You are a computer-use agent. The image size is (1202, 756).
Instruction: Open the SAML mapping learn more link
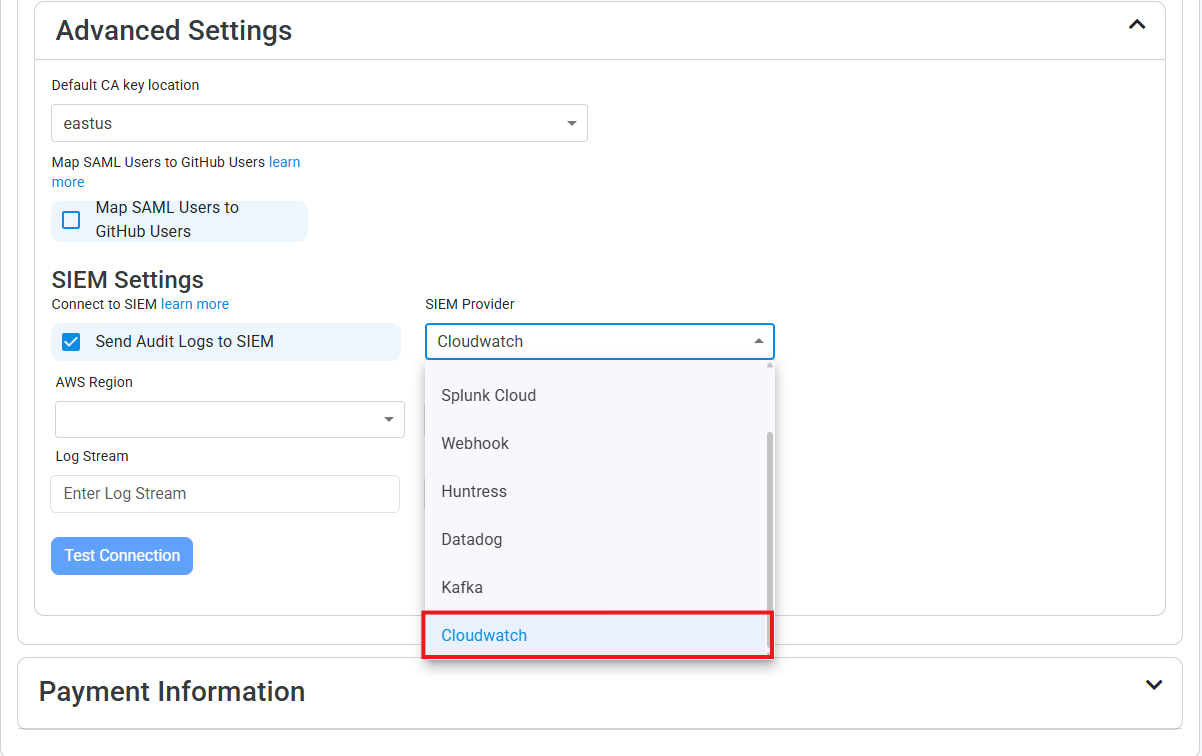(x=285, y=161)
